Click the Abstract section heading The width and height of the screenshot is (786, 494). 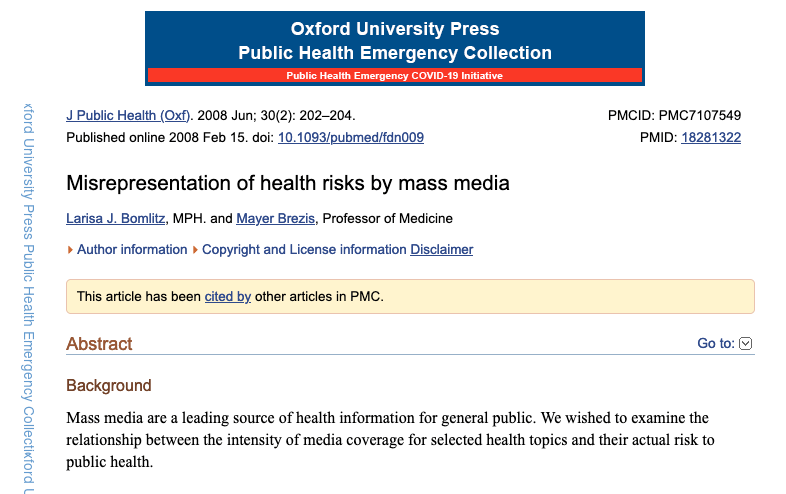coord(99,344)
